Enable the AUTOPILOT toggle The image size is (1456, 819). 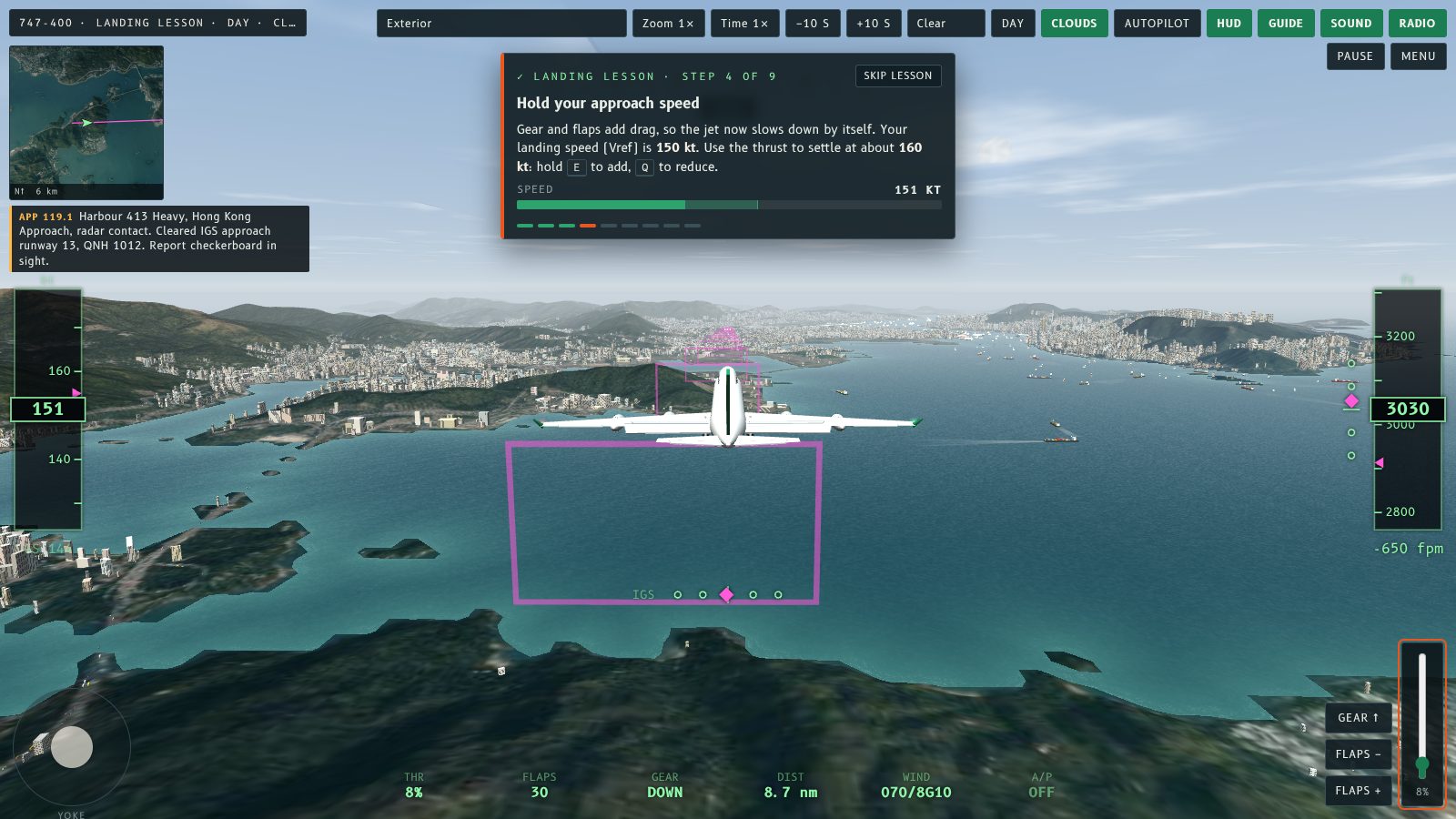1157,23
